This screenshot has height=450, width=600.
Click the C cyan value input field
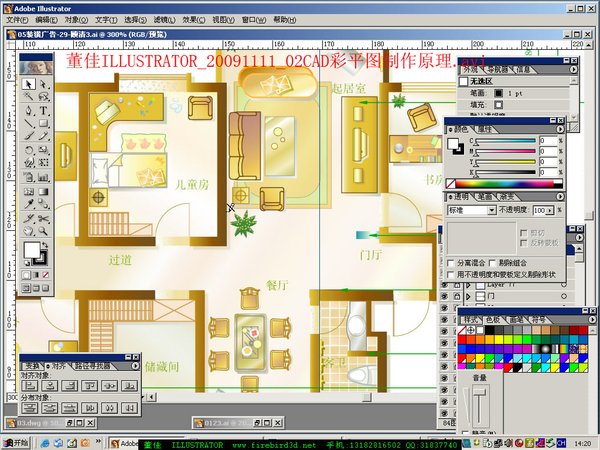point(548,141)
